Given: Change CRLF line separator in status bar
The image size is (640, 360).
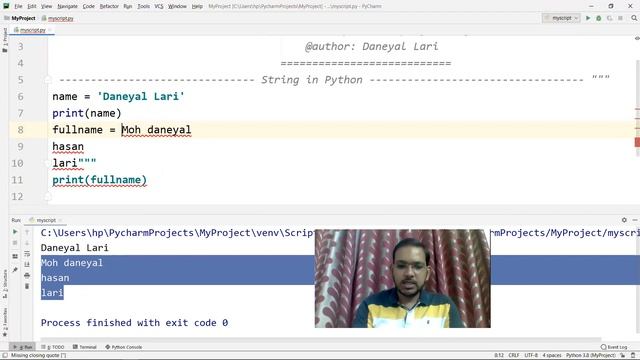Looking at the screenshot, I should click(x=514, y=355).
